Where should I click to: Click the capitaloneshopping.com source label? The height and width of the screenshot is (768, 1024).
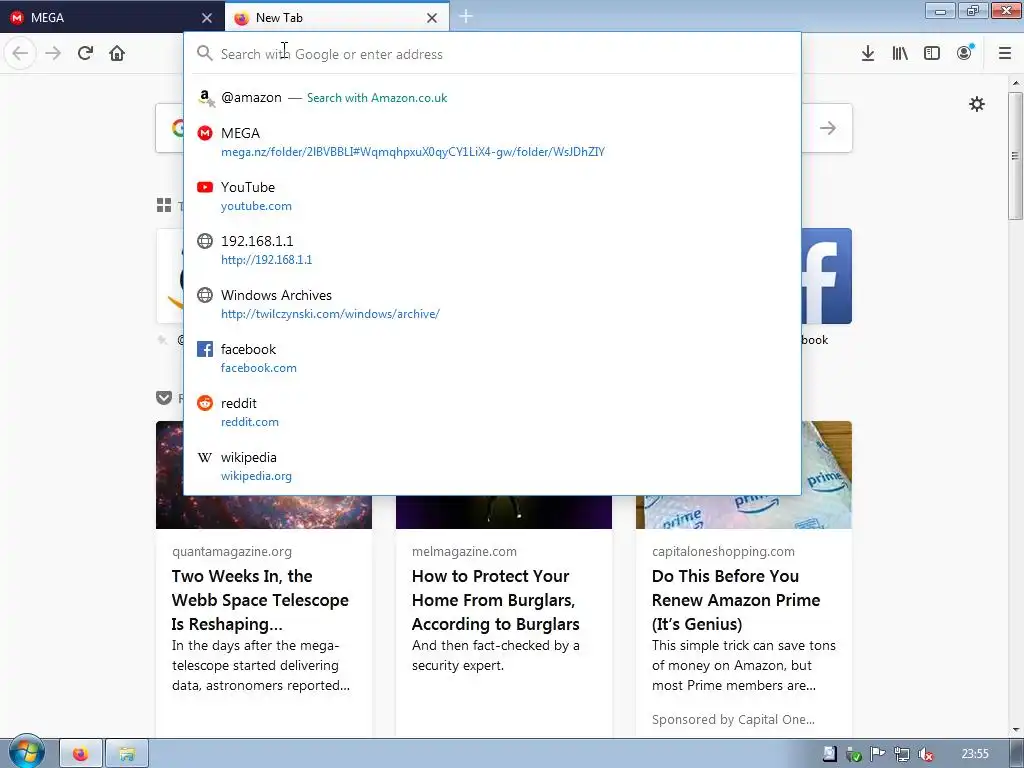click(x=723, y=551)
